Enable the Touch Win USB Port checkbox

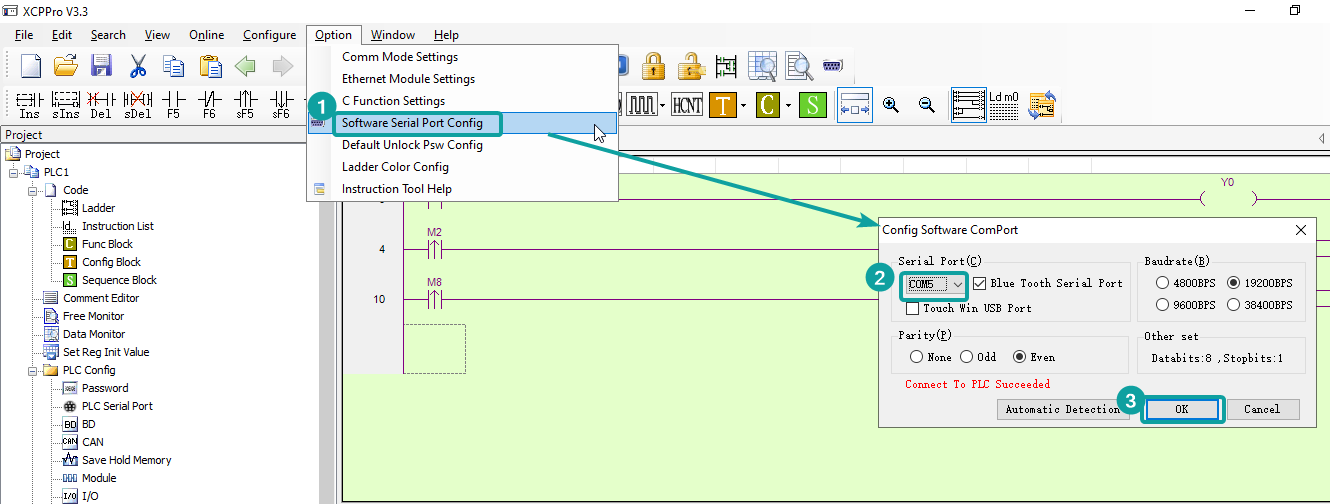912,308
